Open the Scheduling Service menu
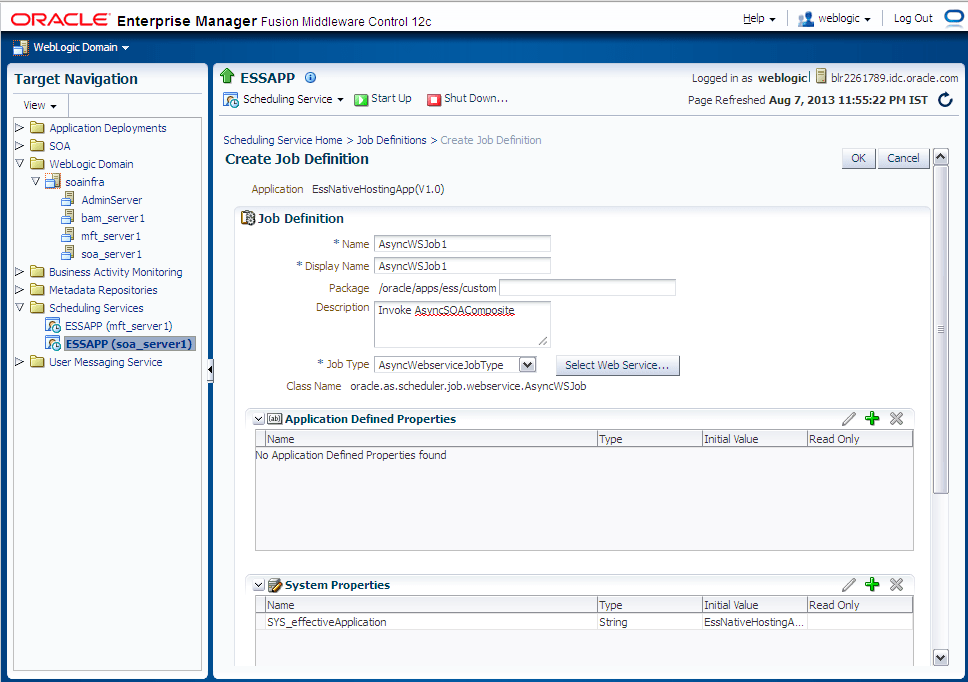This screenshot has height=682, width=968. pos(283,99)
